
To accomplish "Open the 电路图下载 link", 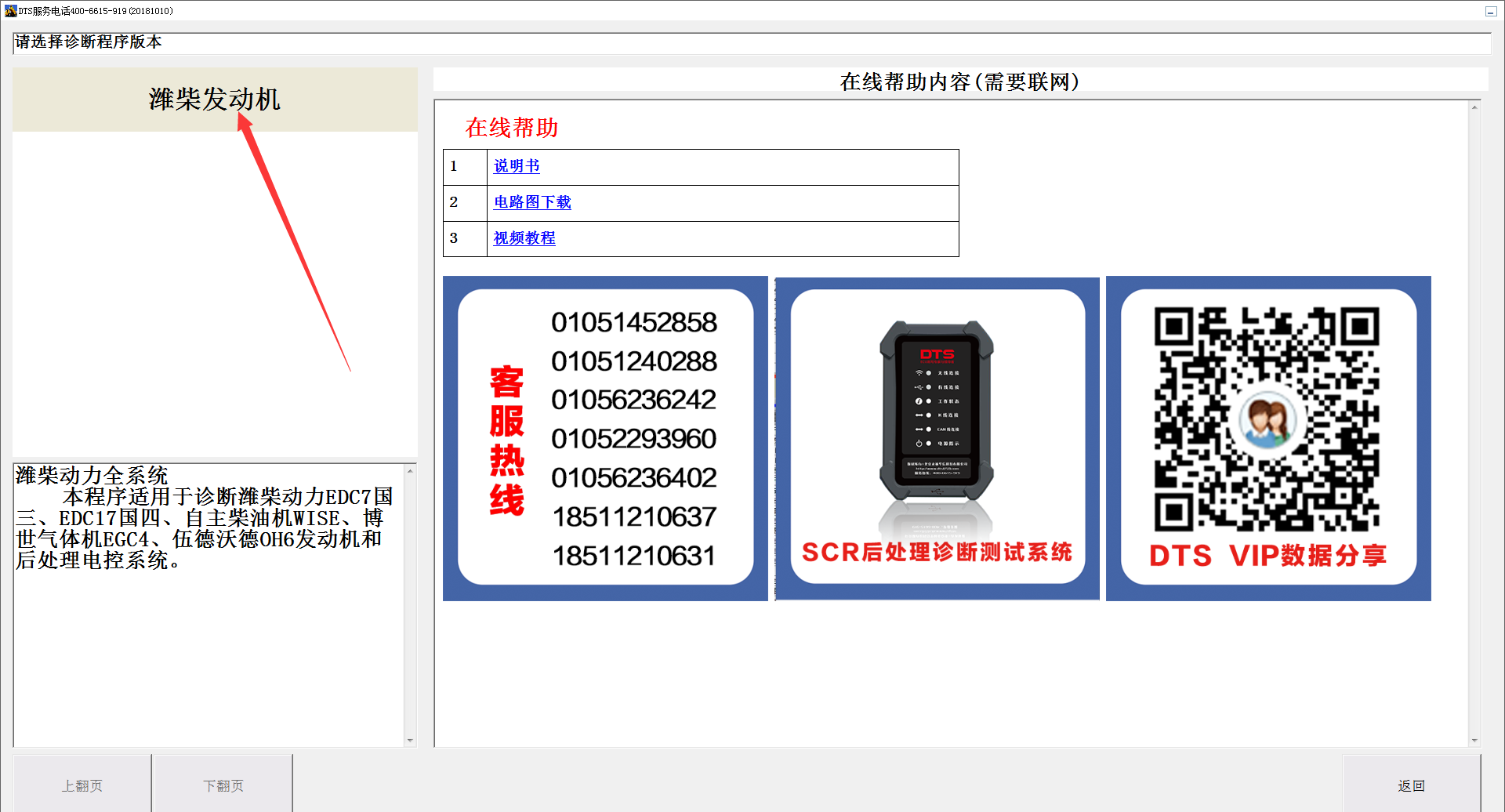I will (x=532, y=202).
